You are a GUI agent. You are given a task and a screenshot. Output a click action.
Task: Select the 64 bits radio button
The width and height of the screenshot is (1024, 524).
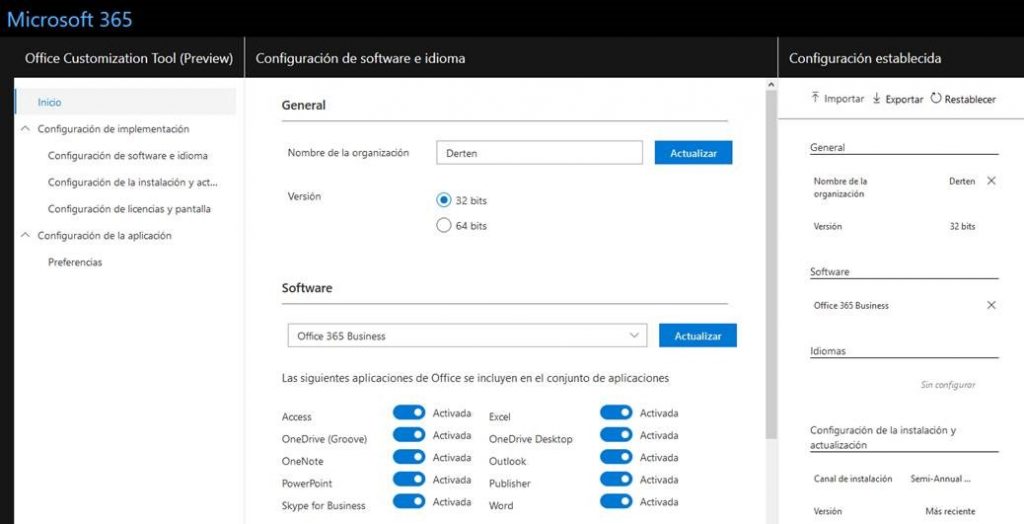coord(443,225)
